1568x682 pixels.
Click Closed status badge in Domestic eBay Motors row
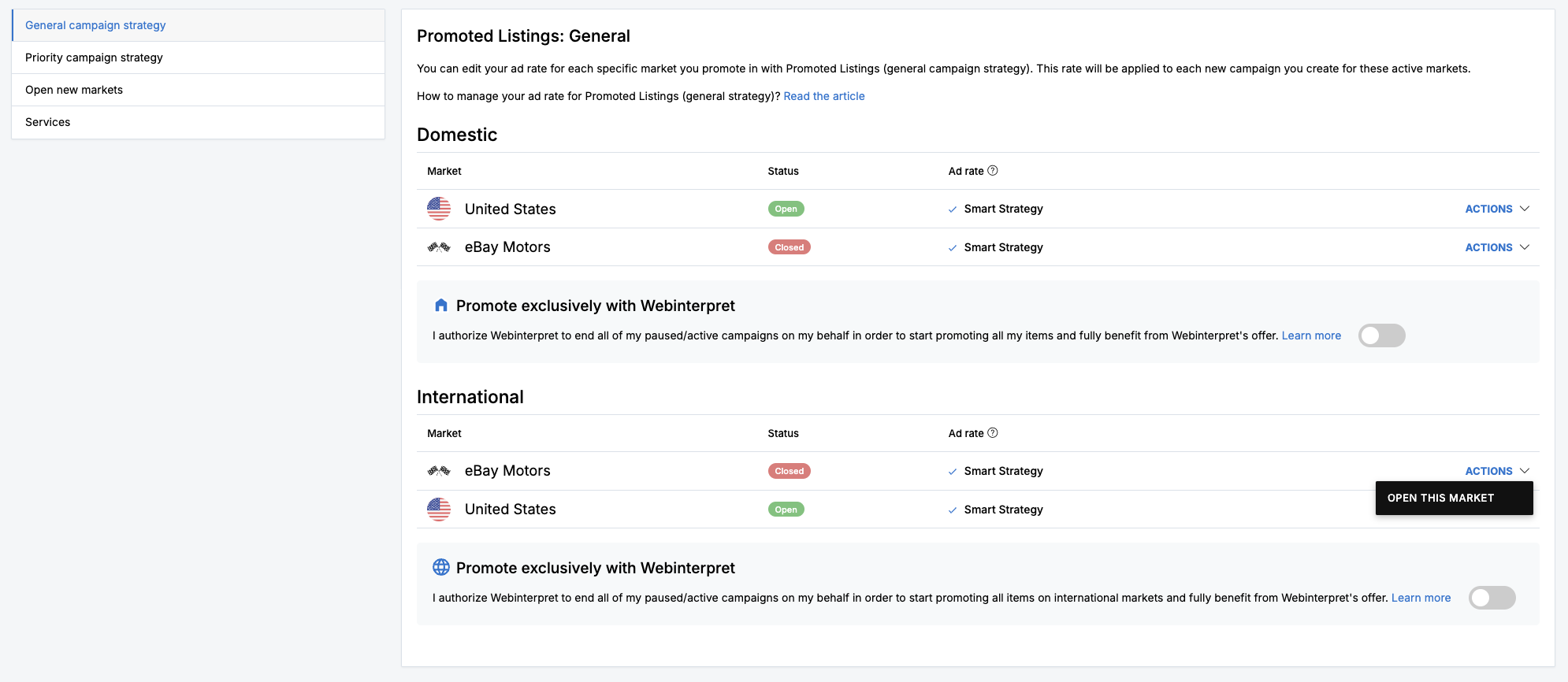pos(790,247)
